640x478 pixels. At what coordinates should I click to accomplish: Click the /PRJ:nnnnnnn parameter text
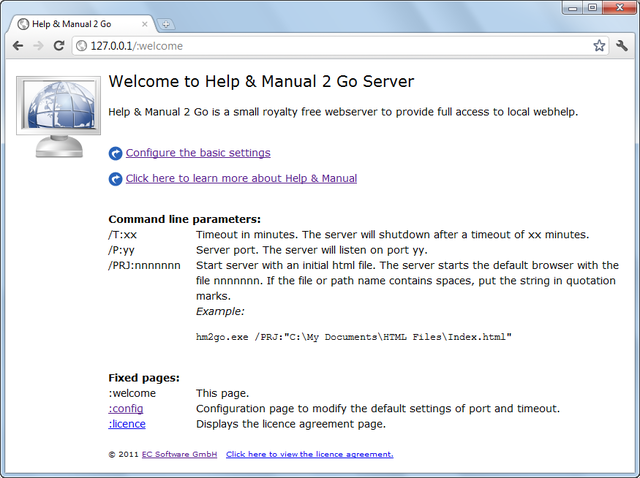coord(144,265)
